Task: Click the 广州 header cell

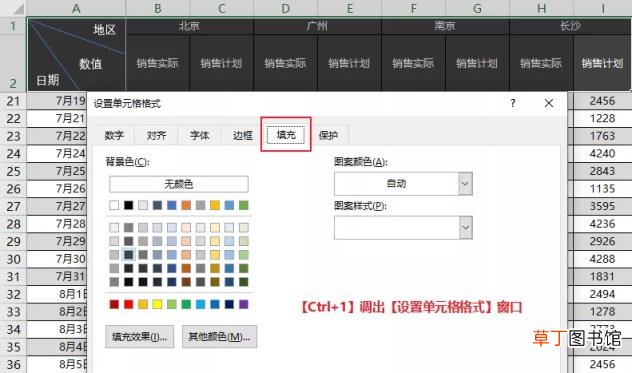Action: (x=317, y=26)
